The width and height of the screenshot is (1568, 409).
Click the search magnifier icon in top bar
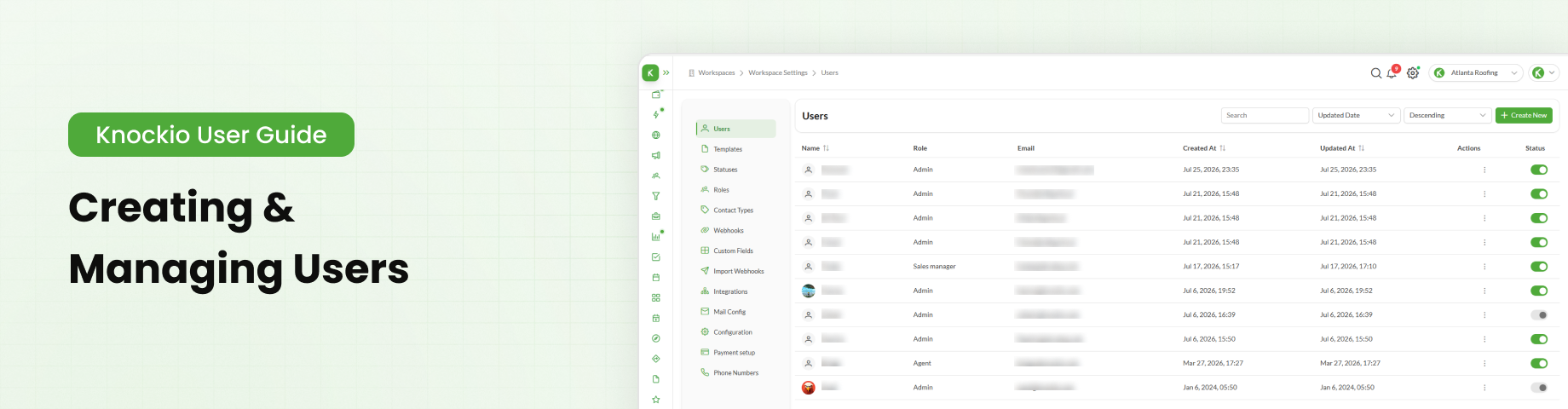pyautogui.click(x=1375, y=73)
